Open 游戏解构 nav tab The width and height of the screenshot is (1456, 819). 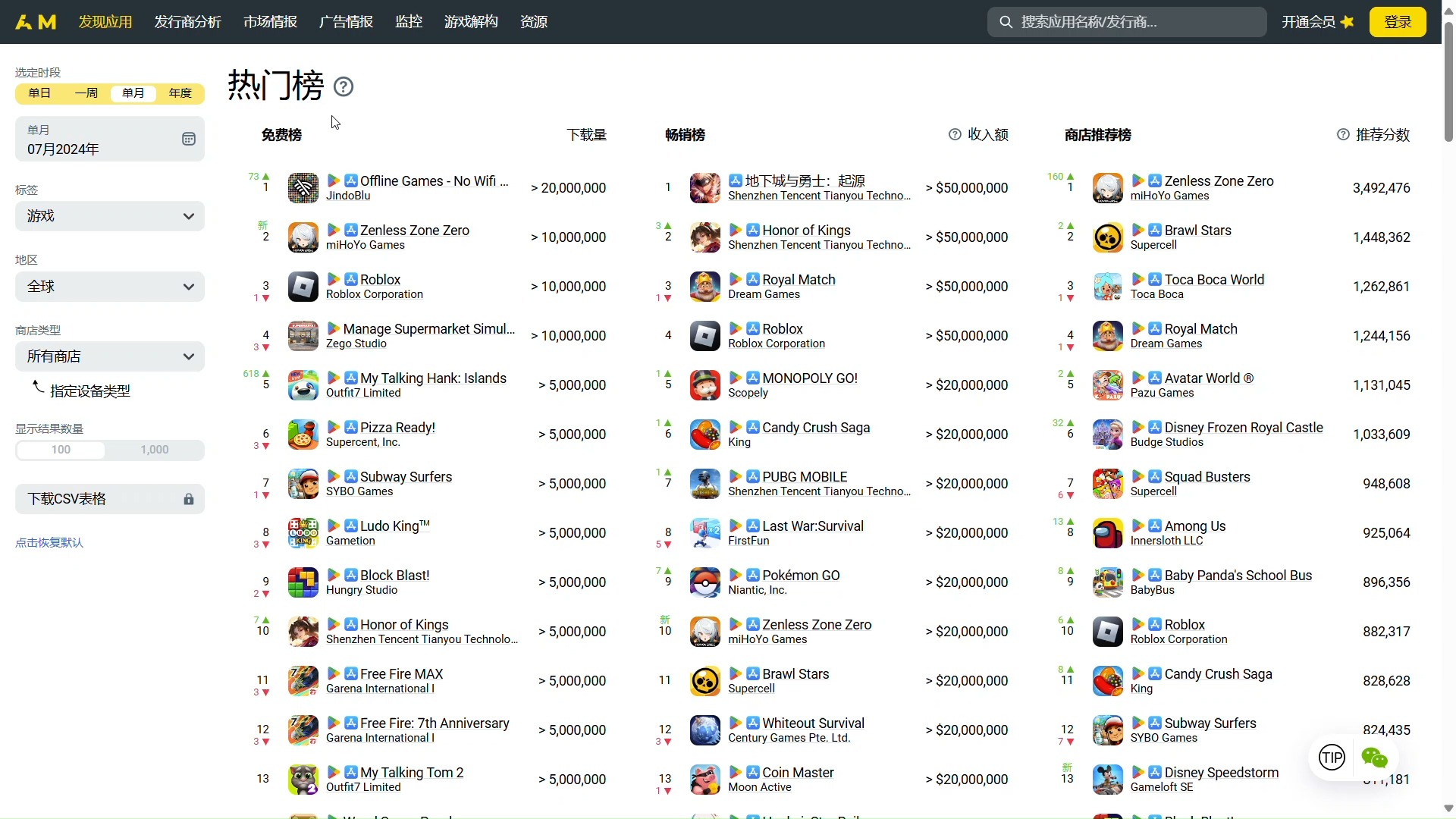(x=471, y=22)
